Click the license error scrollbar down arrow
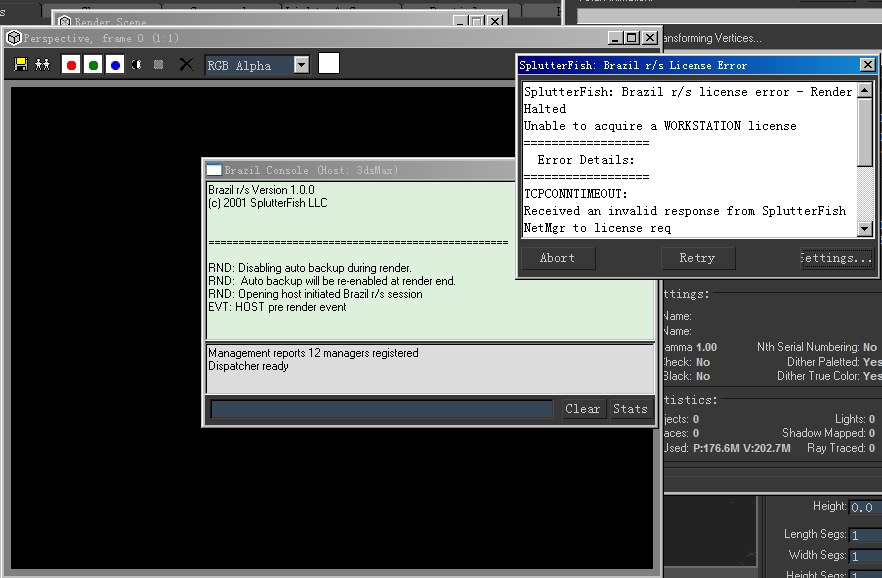 point(865,228)
